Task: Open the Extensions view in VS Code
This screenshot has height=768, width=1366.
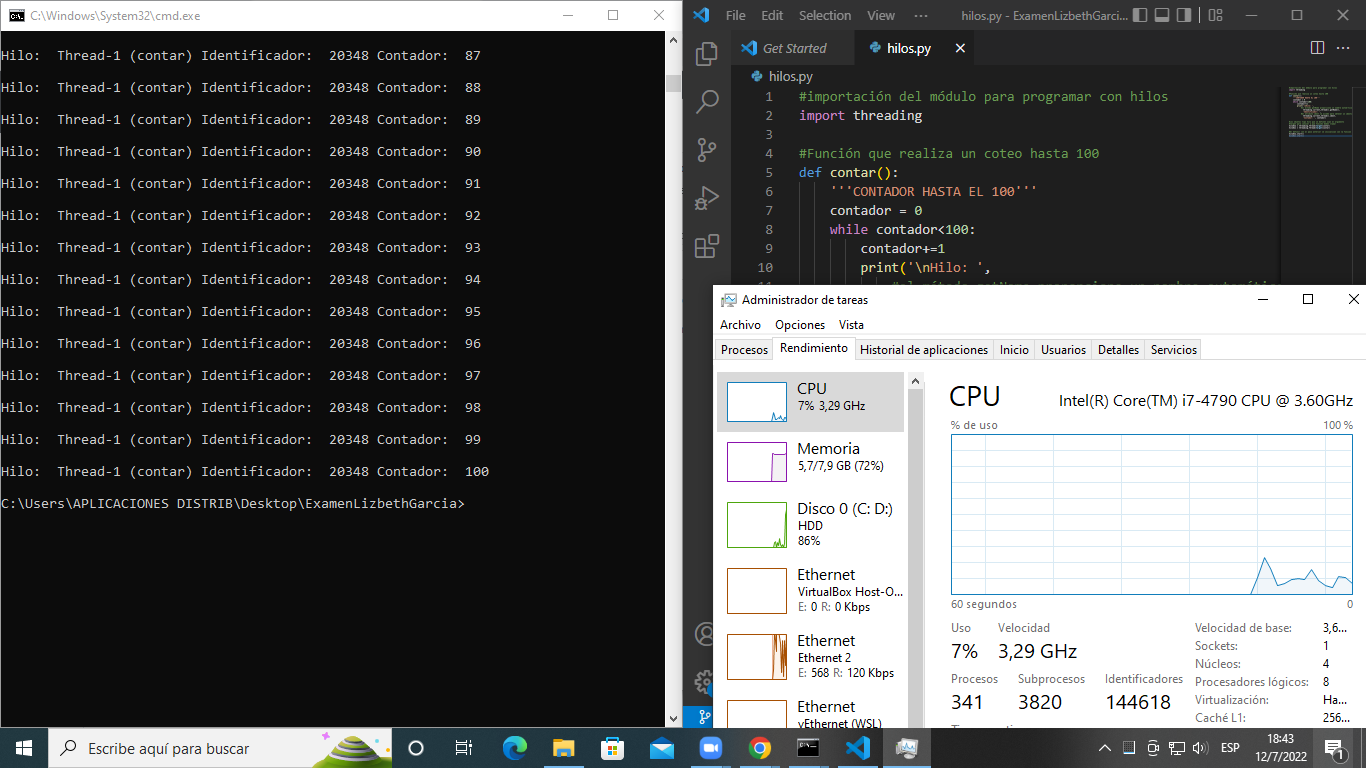Action: click(707, 245)
